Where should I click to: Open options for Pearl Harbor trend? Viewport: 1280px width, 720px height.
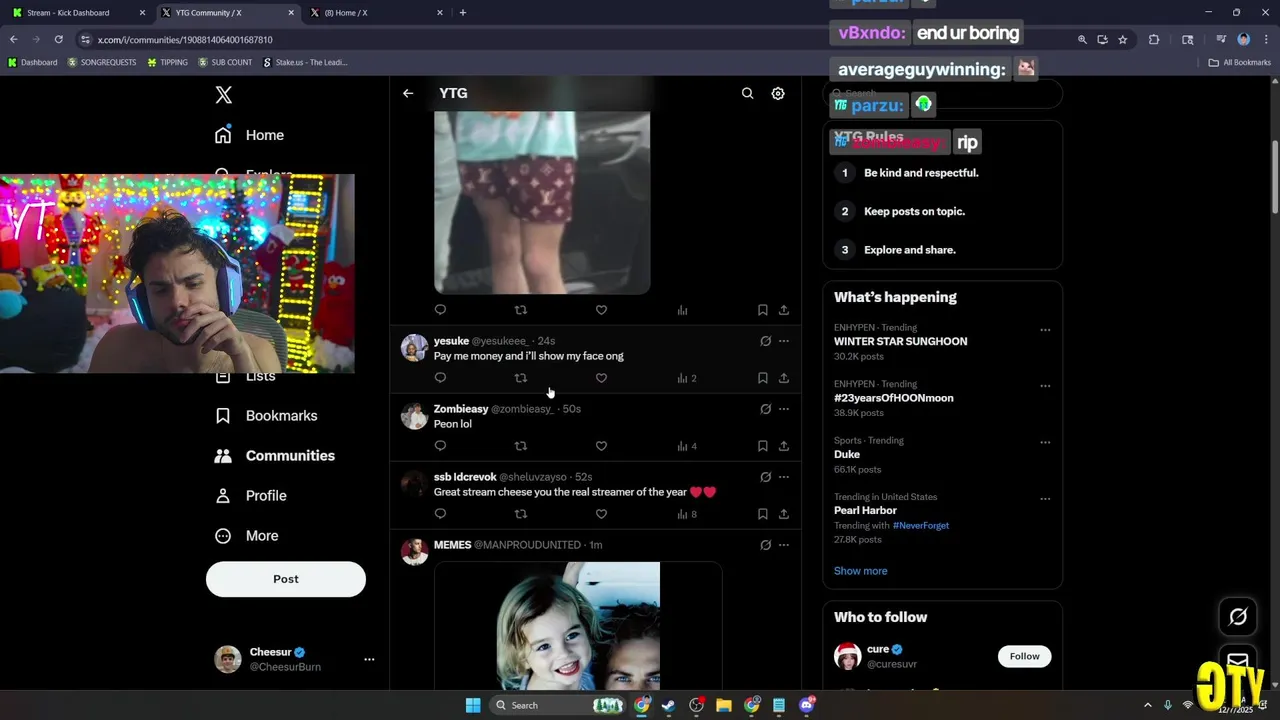coord(1045,499)
